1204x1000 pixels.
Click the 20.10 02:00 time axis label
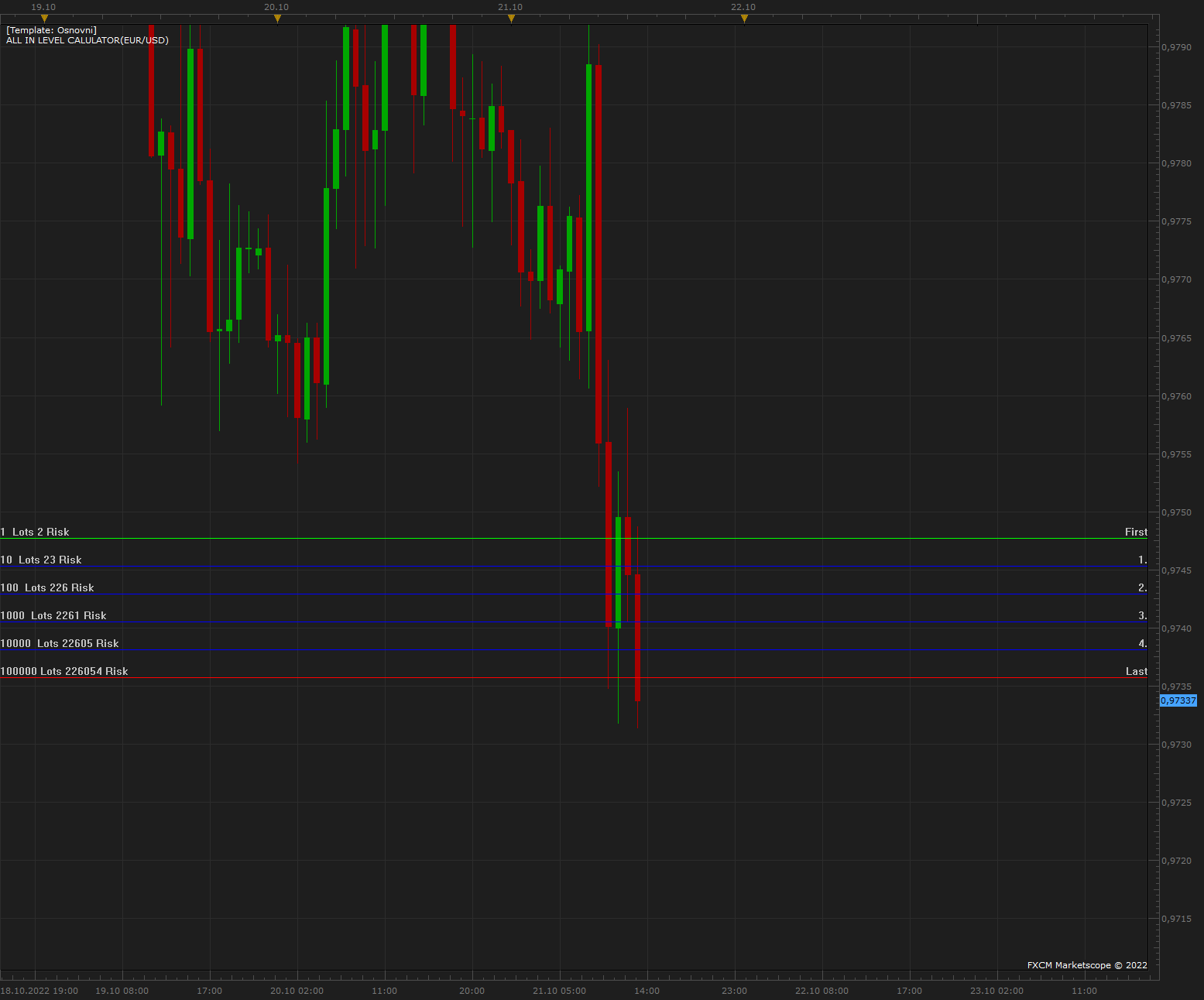(297, 991)
